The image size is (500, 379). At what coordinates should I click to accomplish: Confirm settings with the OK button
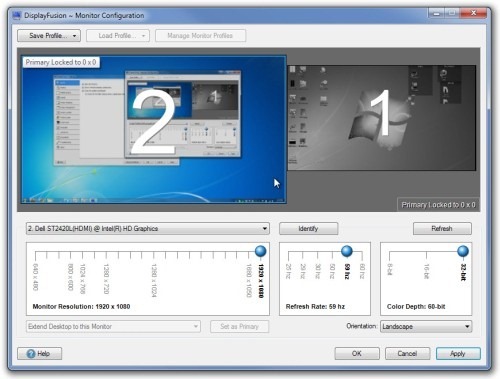(x=357, y=354)
